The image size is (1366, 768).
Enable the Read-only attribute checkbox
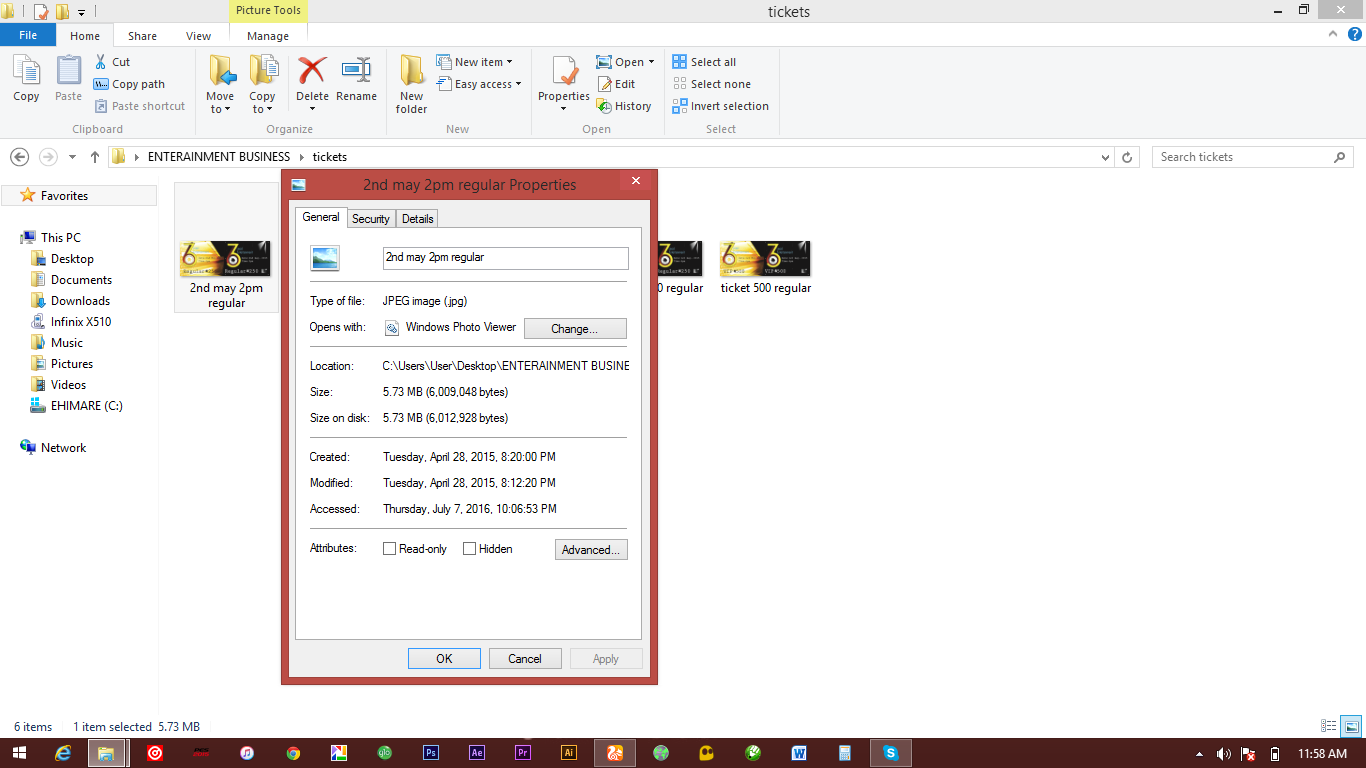pyautogui.click(x=390, y=549)
